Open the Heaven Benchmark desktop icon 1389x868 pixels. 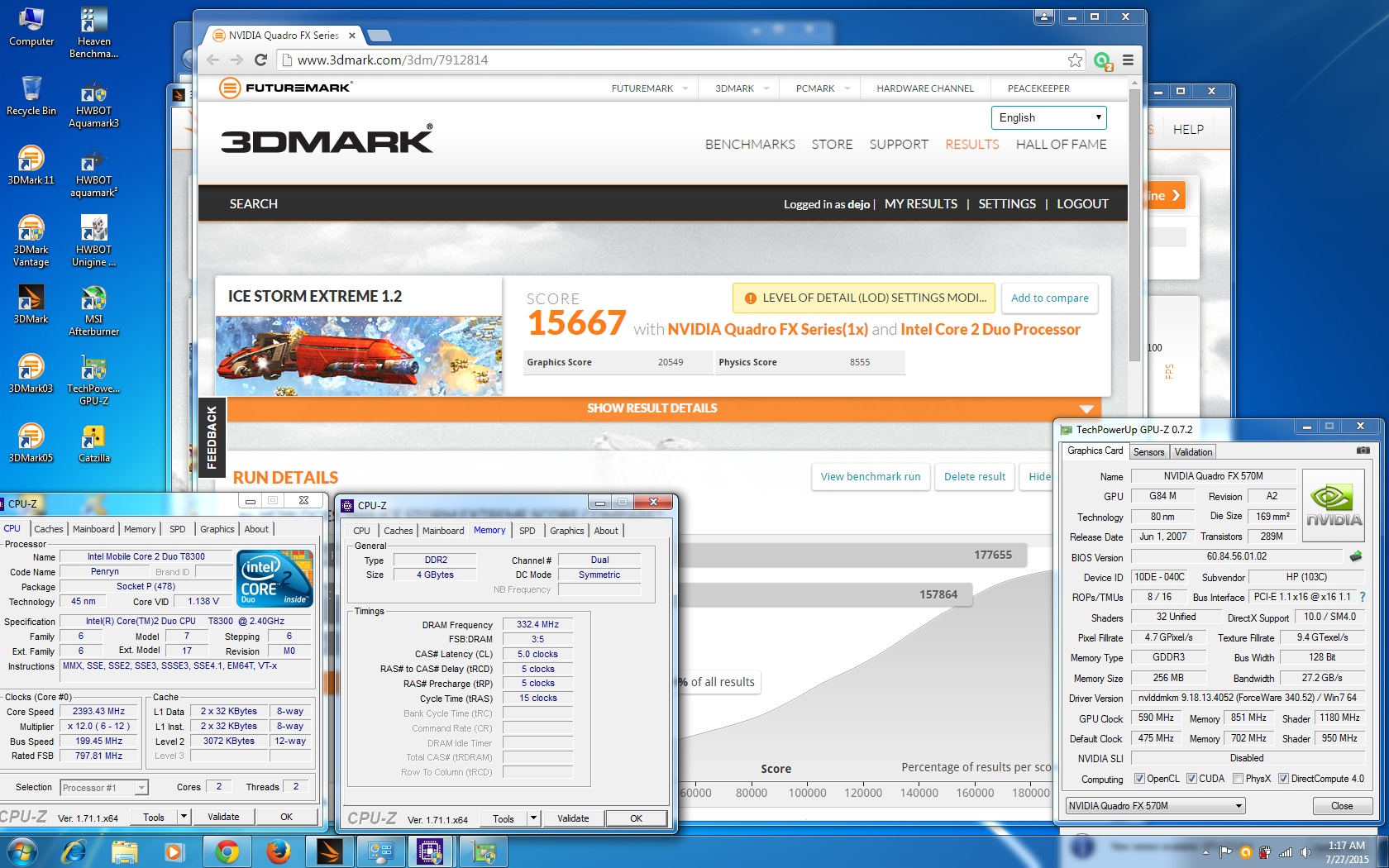point(93,33)
